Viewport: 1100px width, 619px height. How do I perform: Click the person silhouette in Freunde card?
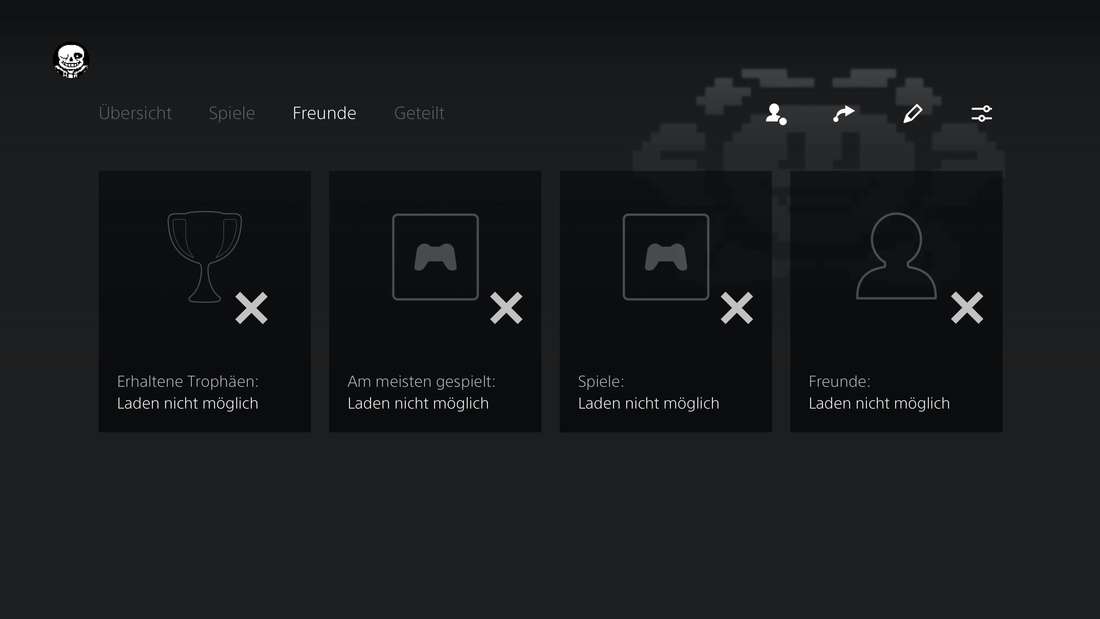click(x=897, y=257)
